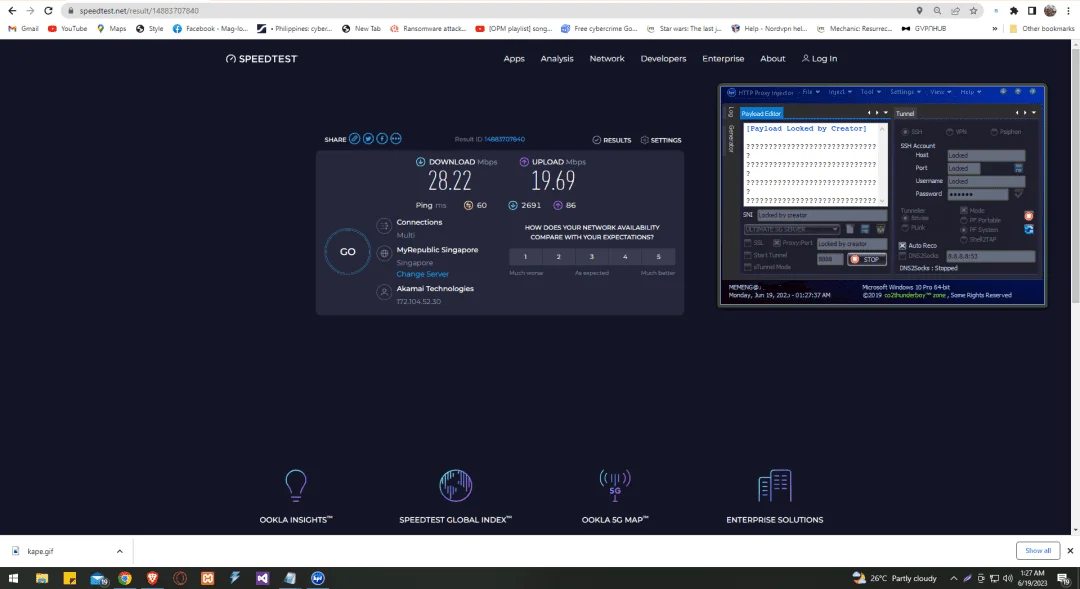The image size is (1080, 589).
Task: Open Brave browser from taskbar
Action: coord(152,578)
